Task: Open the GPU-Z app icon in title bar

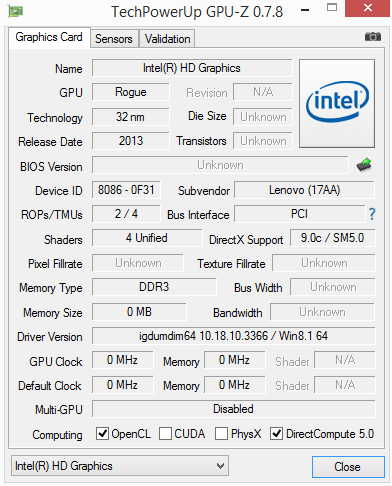Action: tap(15, 11)
